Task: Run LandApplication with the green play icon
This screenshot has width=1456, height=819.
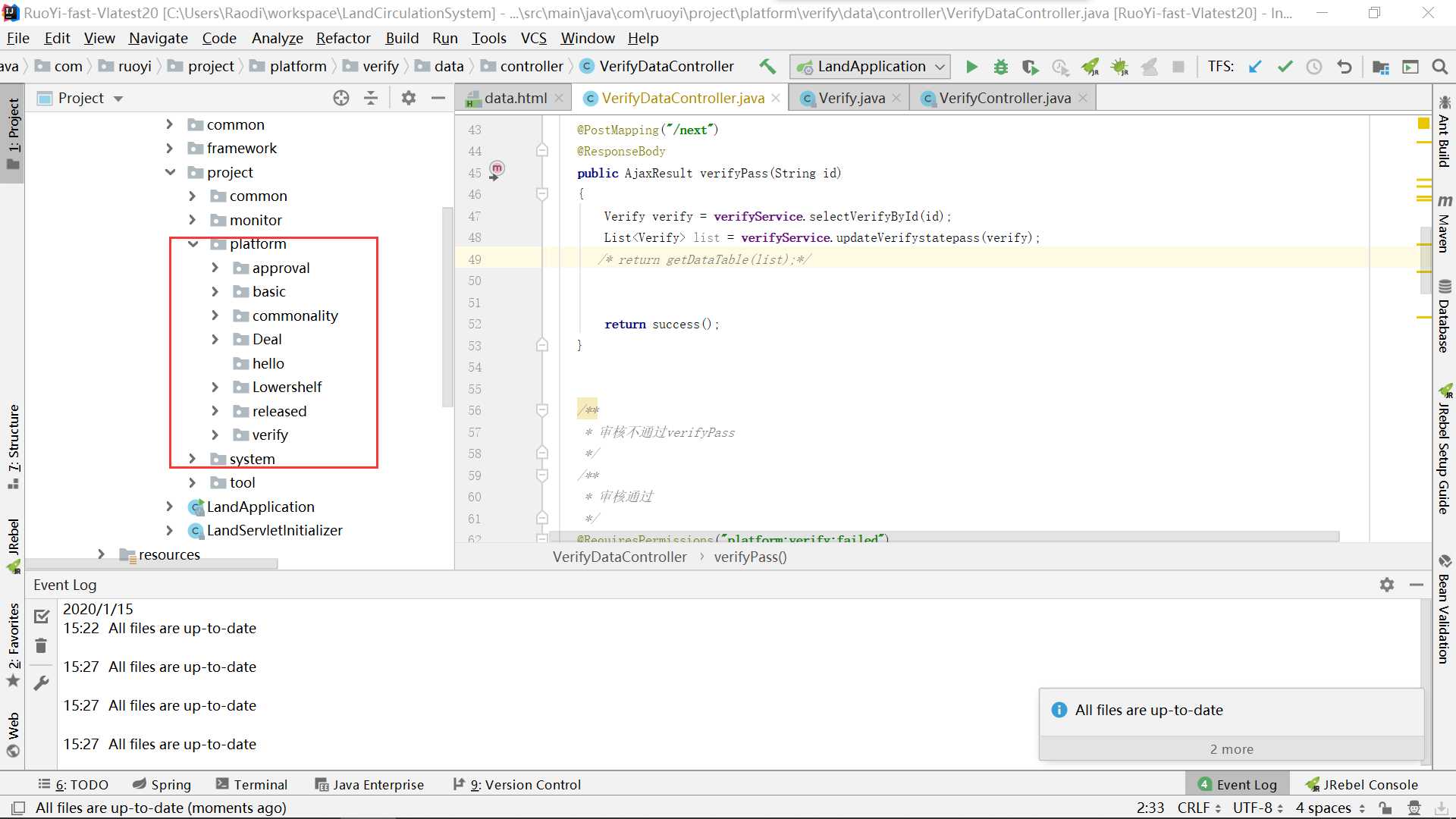Action: 971,67
